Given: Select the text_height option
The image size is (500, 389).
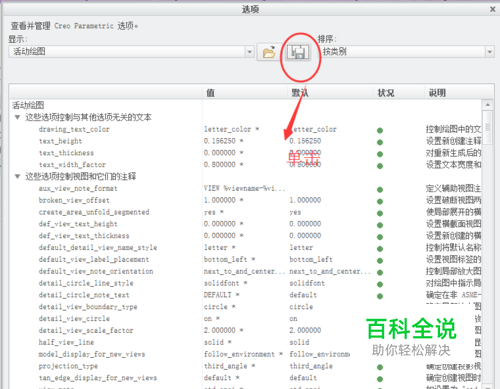Looking at the screenshot, I should pos(60,141).
